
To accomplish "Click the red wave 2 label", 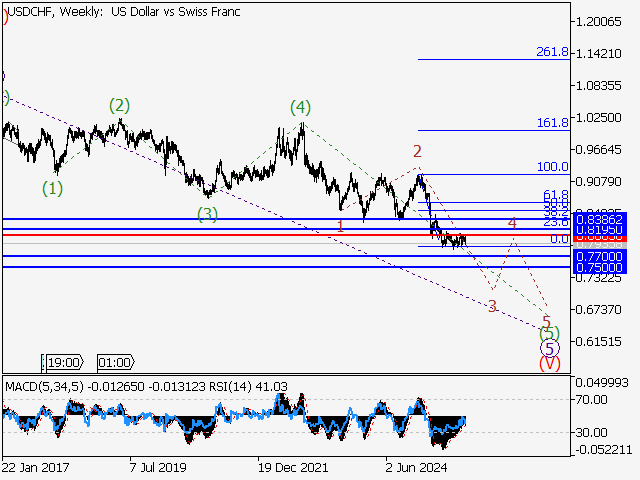I will coord(417,151).
